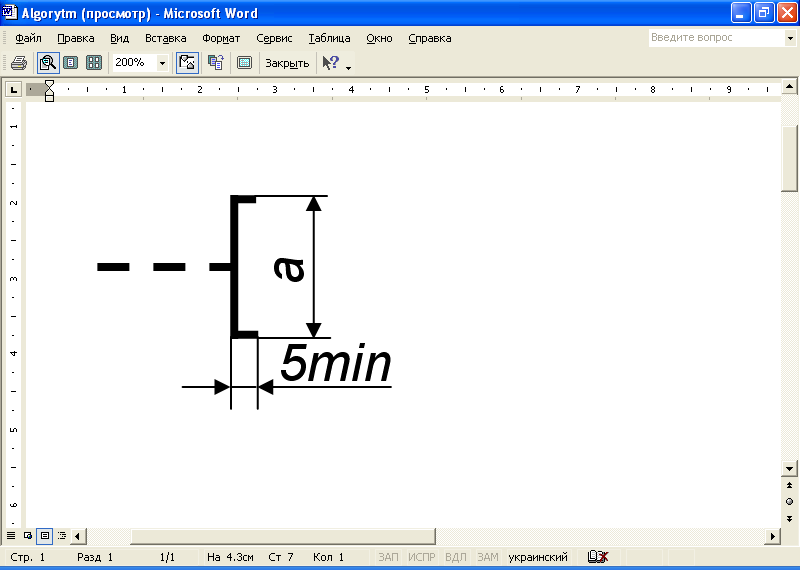Click the На 4.3см position indicator

pos(230,557)
